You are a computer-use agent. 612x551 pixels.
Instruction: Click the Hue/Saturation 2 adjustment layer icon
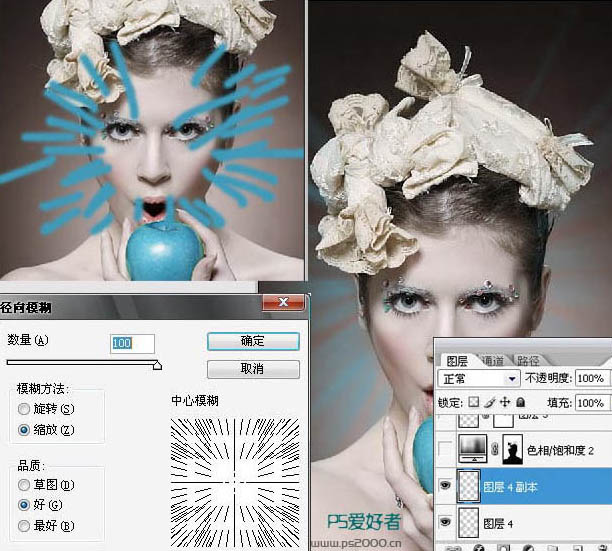point(473,447)
